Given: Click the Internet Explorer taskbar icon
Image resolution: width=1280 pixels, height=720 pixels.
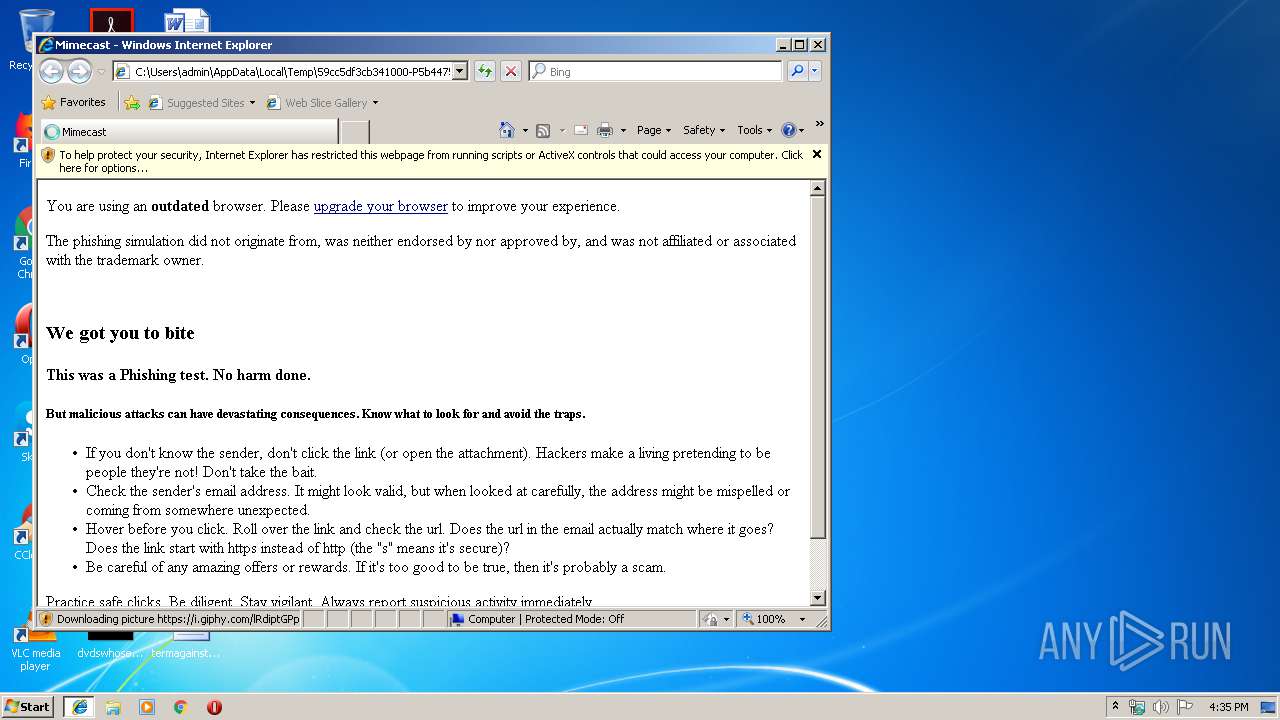Looking at the screenshot, I should click(79, 706).
